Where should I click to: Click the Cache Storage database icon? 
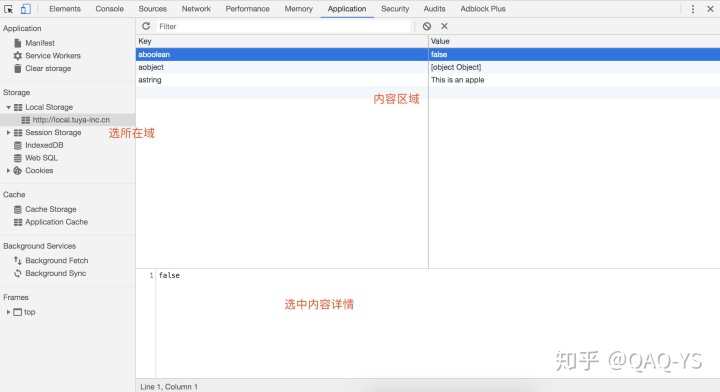coord(18,209)
